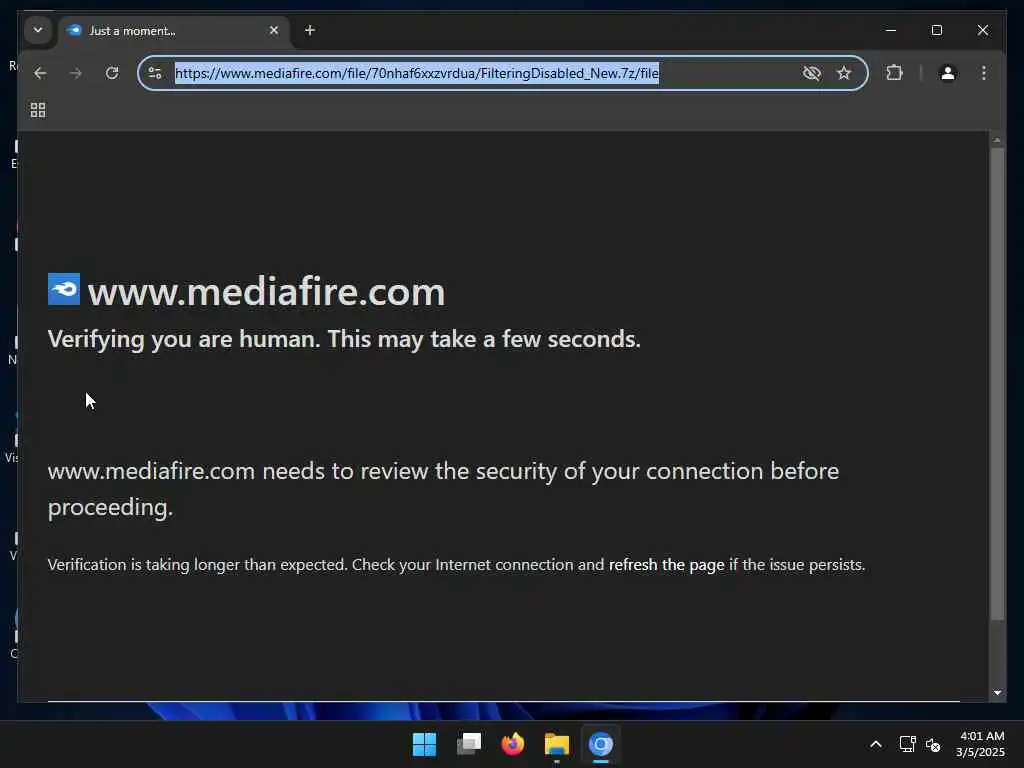Close the "Just a moment..." tab
1024x768 pixels.
click(274, 30)
